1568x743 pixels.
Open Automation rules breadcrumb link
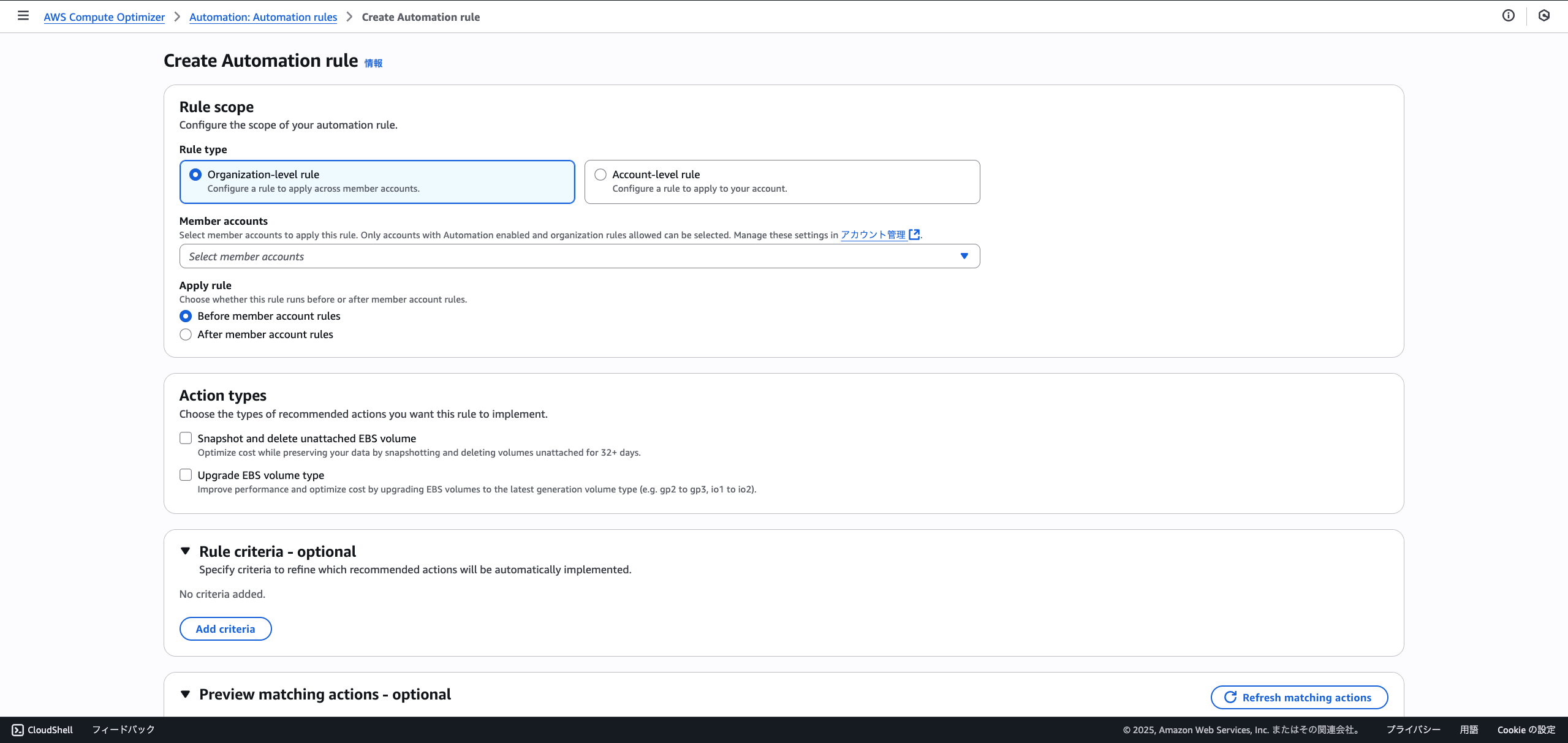pos(263,17)
